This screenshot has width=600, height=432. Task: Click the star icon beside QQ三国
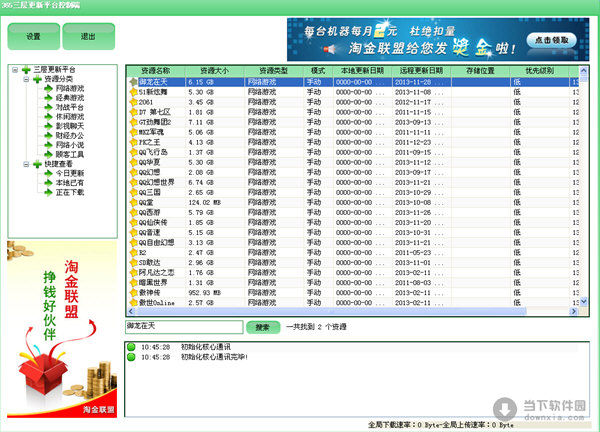(133, 192)
